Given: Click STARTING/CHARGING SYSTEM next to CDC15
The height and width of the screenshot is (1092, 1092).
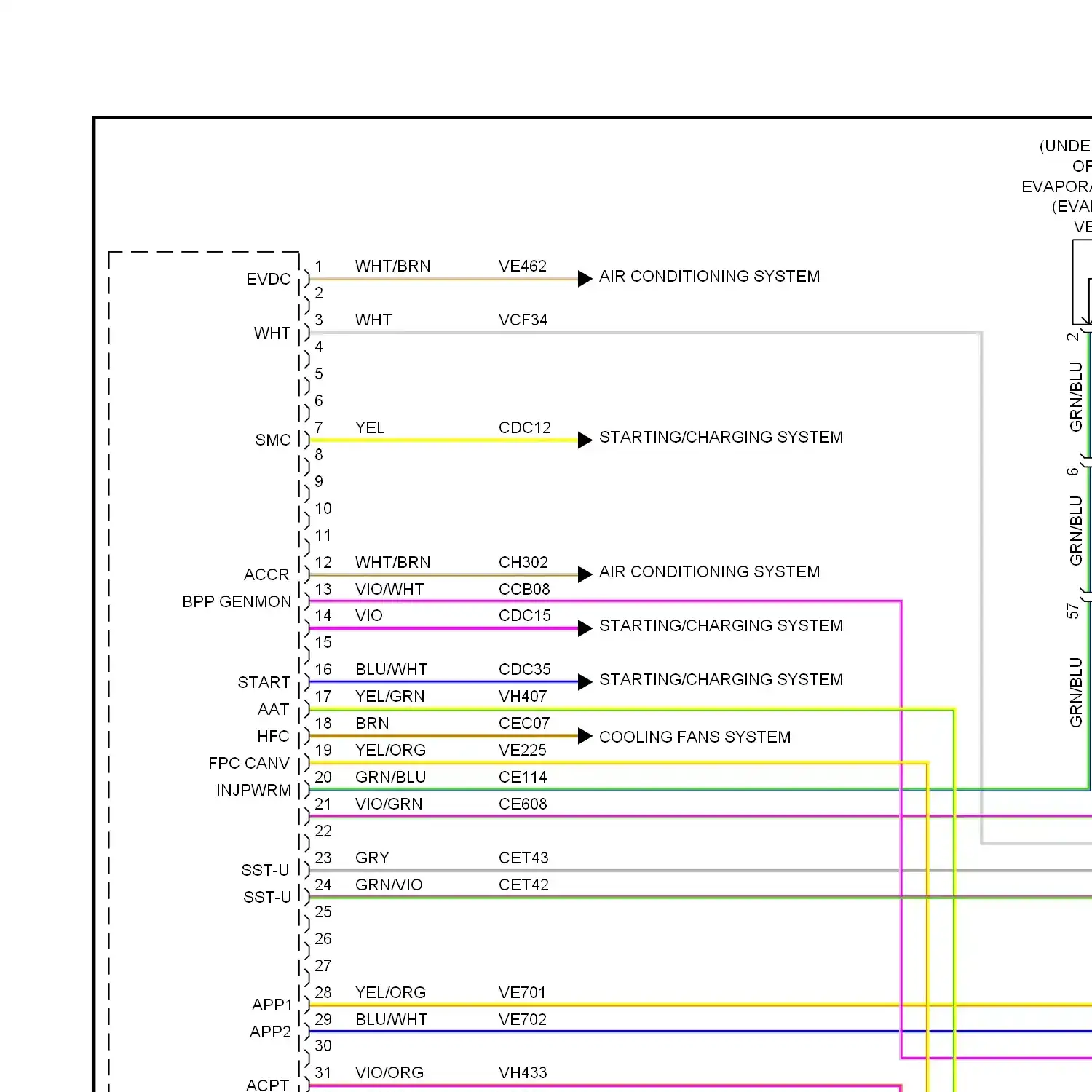Looking at the screenshot, I should tap(721, 626).
